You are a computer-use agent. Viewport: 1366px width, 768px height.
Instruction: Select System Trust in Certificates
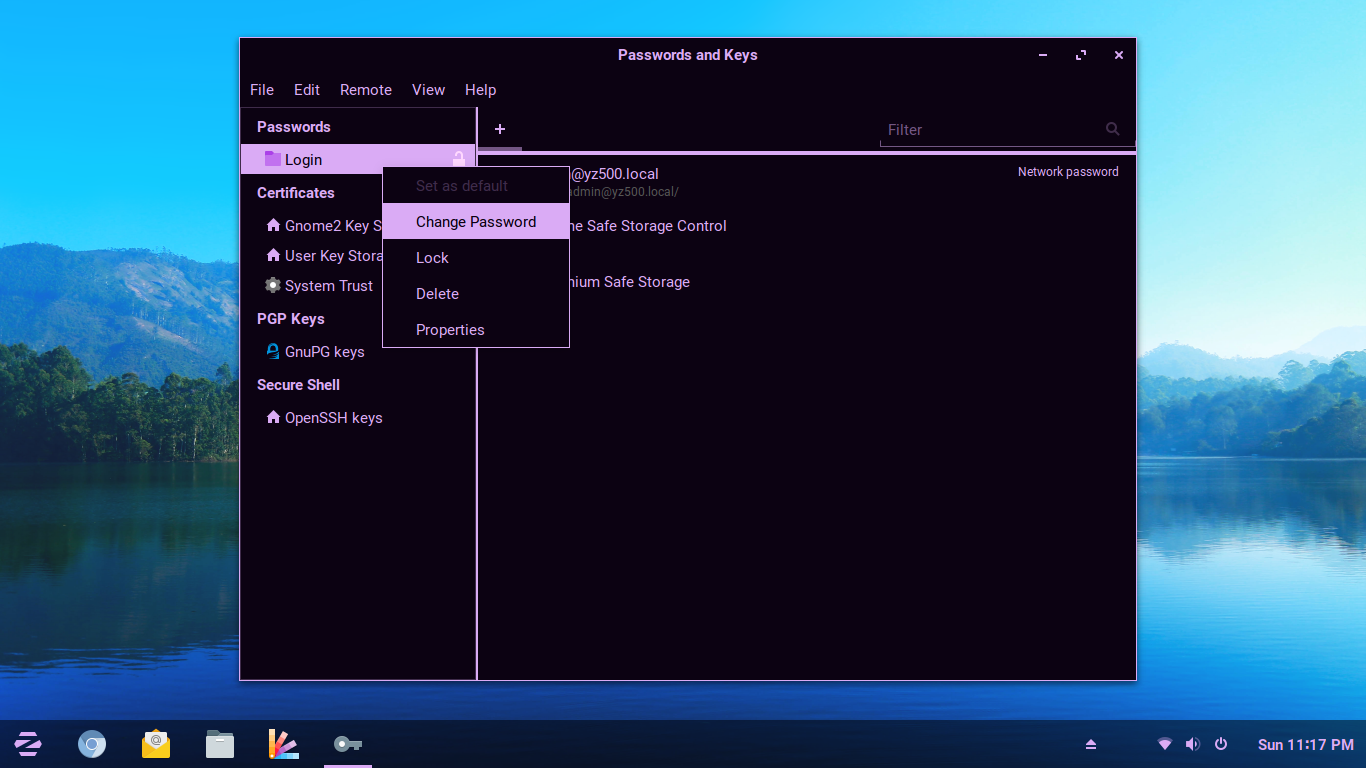[x=328, y=286]
